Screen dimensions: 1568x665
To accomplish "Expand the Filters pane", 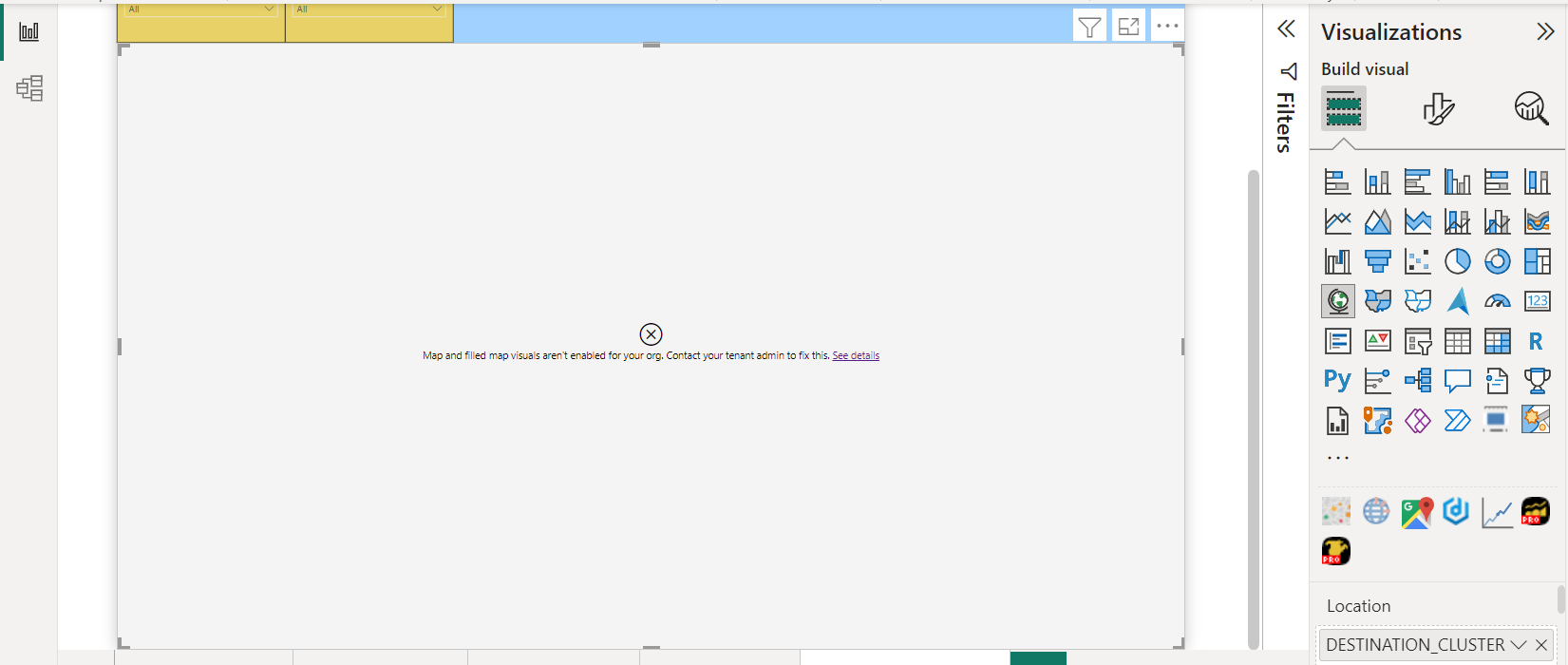I will tap(1286, 28).
